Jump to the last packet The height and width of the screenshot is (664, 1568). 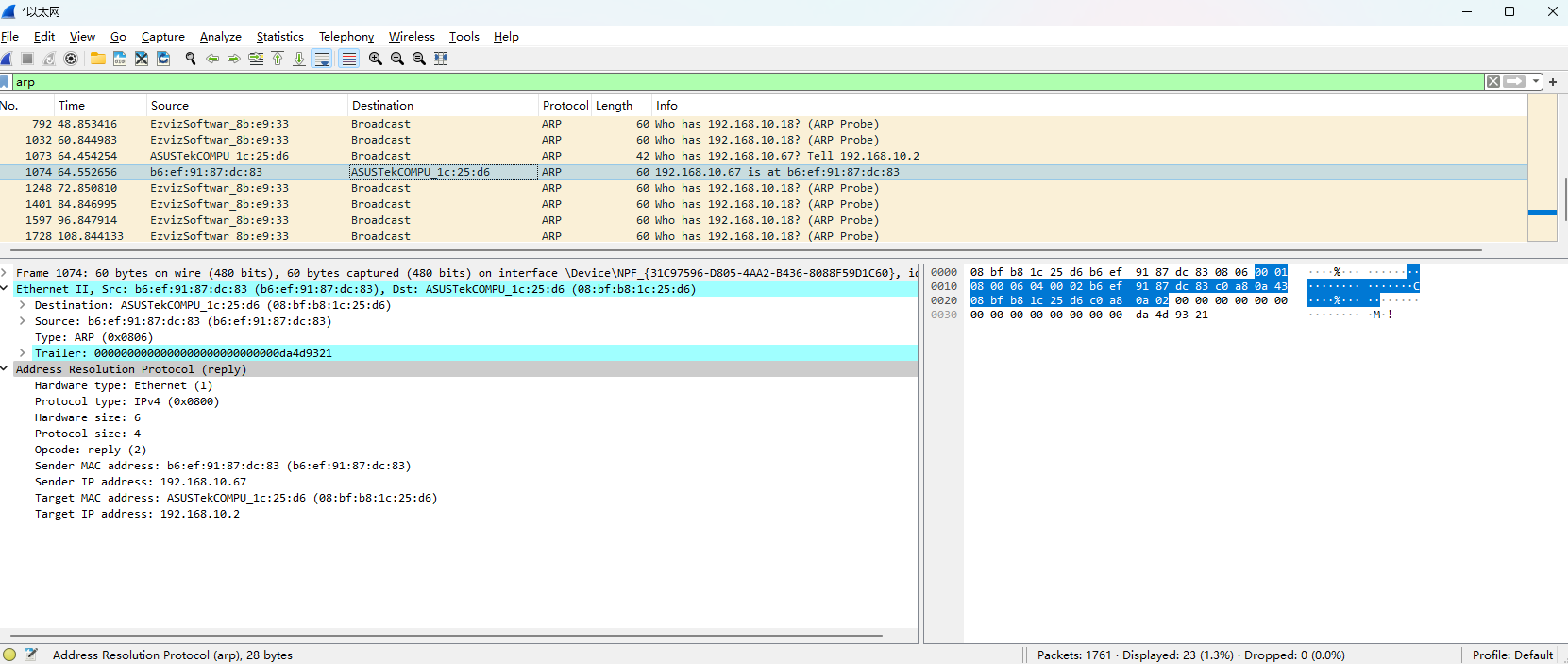point(299,59)
